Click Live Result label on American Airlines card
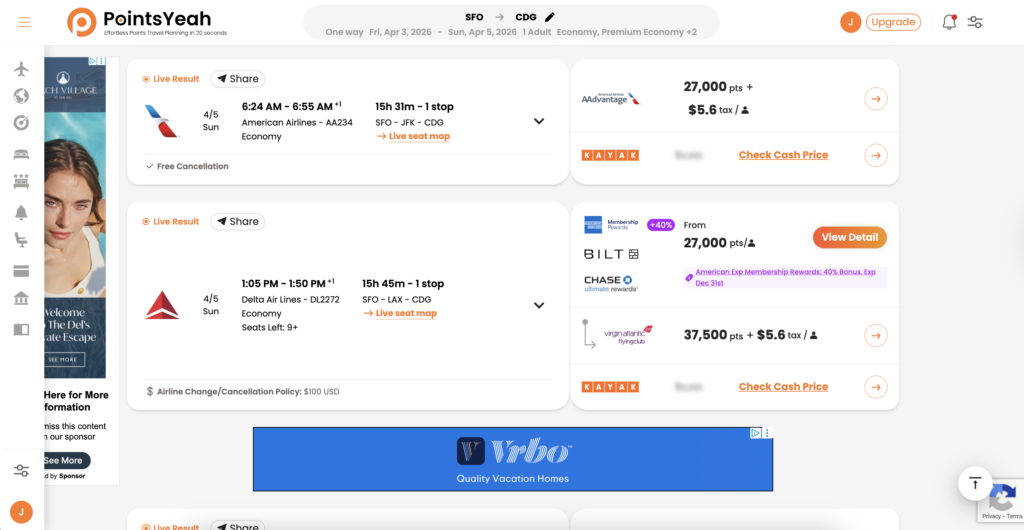1024x530 pixels. pos(171,79)
